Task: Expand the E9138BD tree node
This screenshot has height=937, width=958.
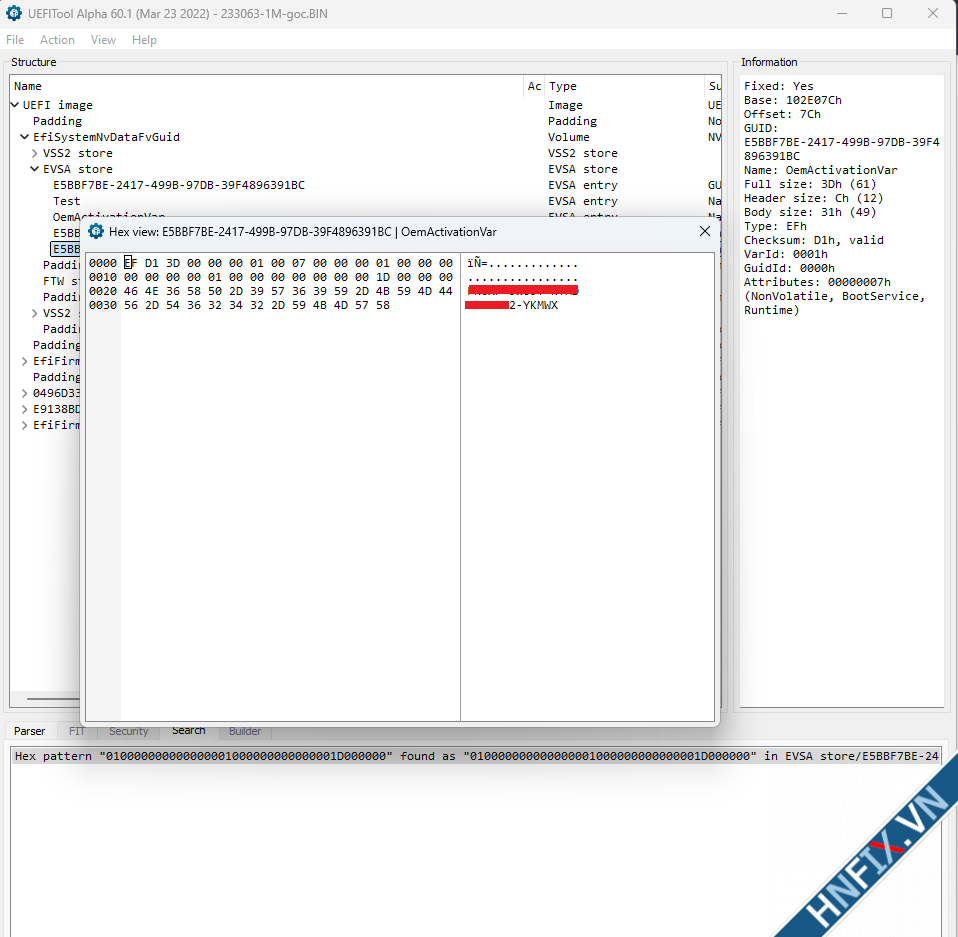Action: [x=25, y=409]
